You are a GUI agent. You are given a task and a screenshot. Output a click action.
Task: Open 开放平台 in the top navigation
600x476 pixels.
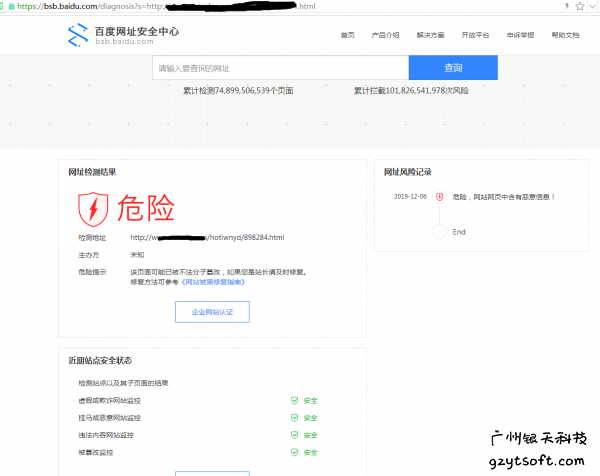coord(475,35)
